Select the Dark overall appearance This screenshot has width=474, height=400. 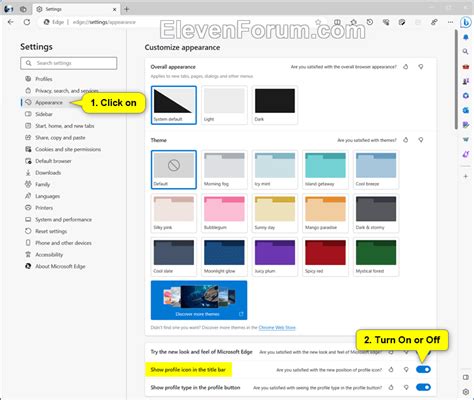[275, 105]
